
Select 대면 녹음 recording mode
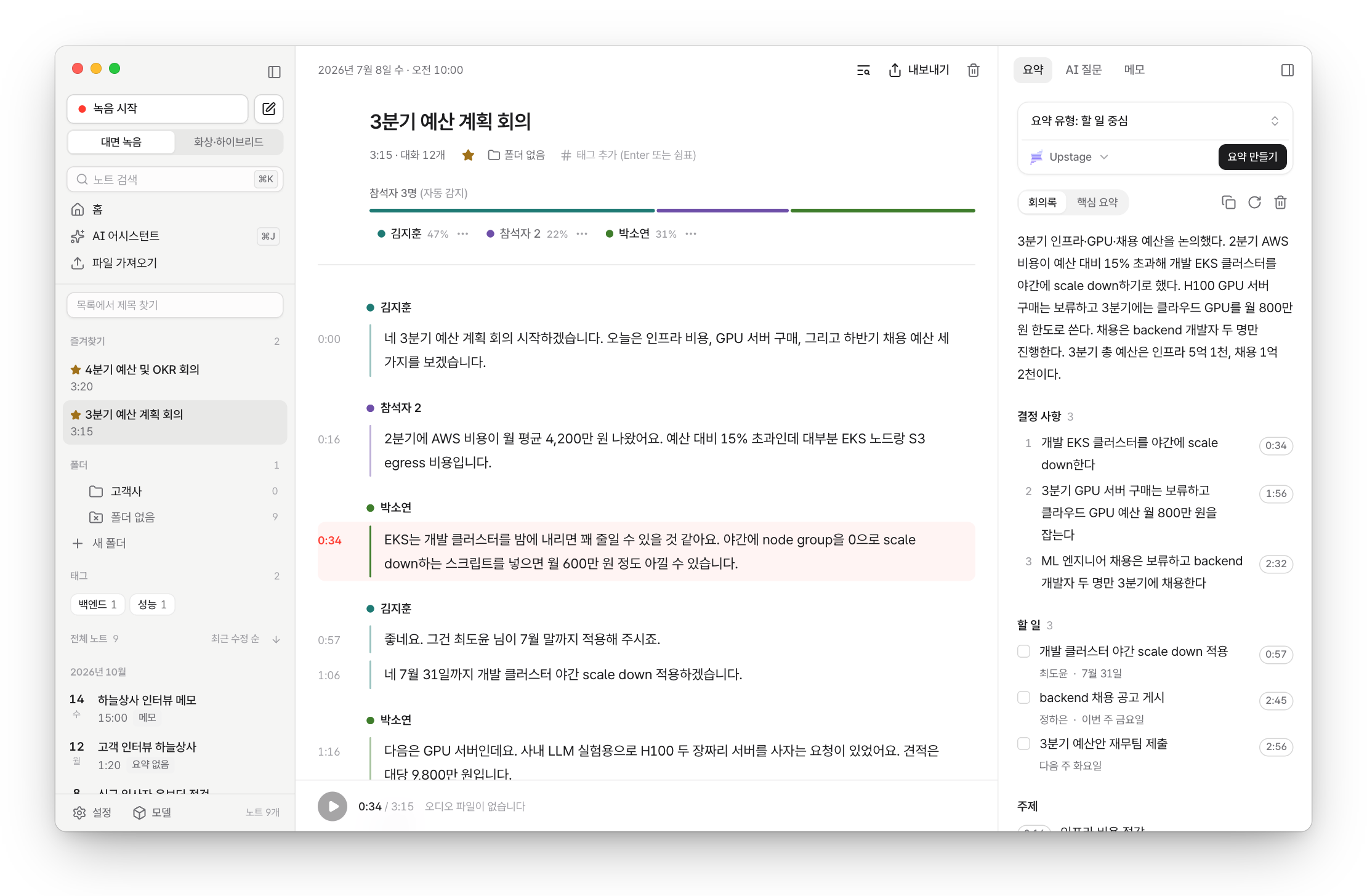(x=121, y=142)
